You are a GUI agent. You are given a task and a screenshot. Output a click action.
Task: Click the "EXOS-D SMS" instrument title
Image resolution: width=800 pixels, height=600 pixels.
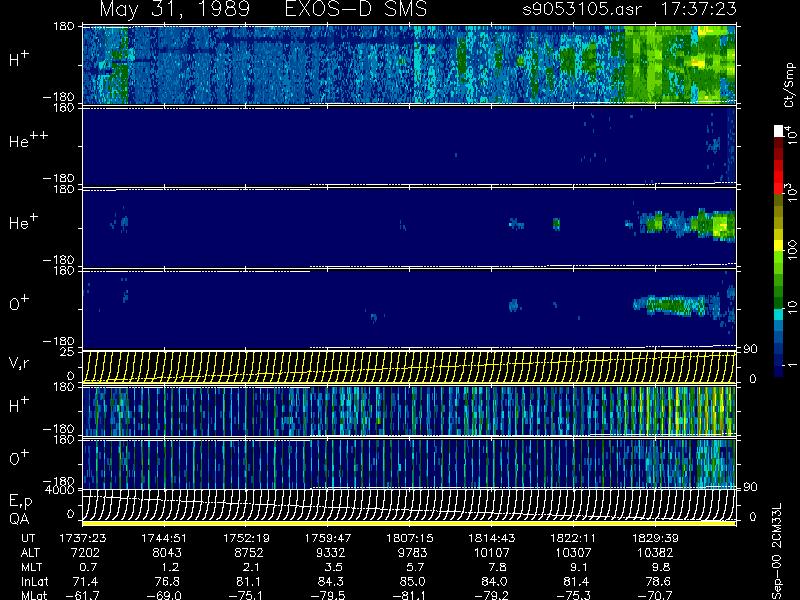pyautogui.click(x=356, y=9)
